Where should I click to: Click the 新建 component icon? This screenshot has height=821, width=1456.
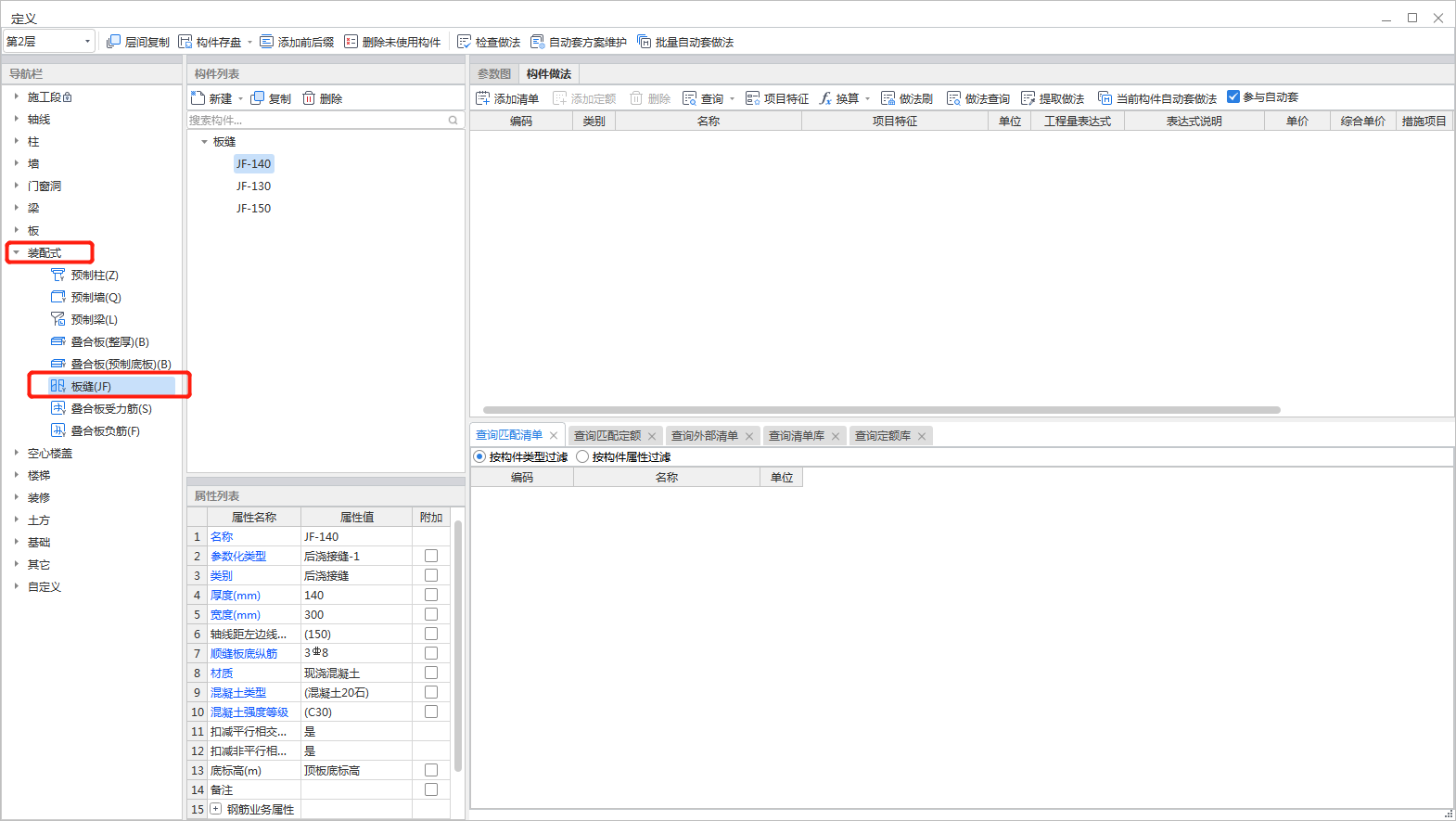pos(198,98)
